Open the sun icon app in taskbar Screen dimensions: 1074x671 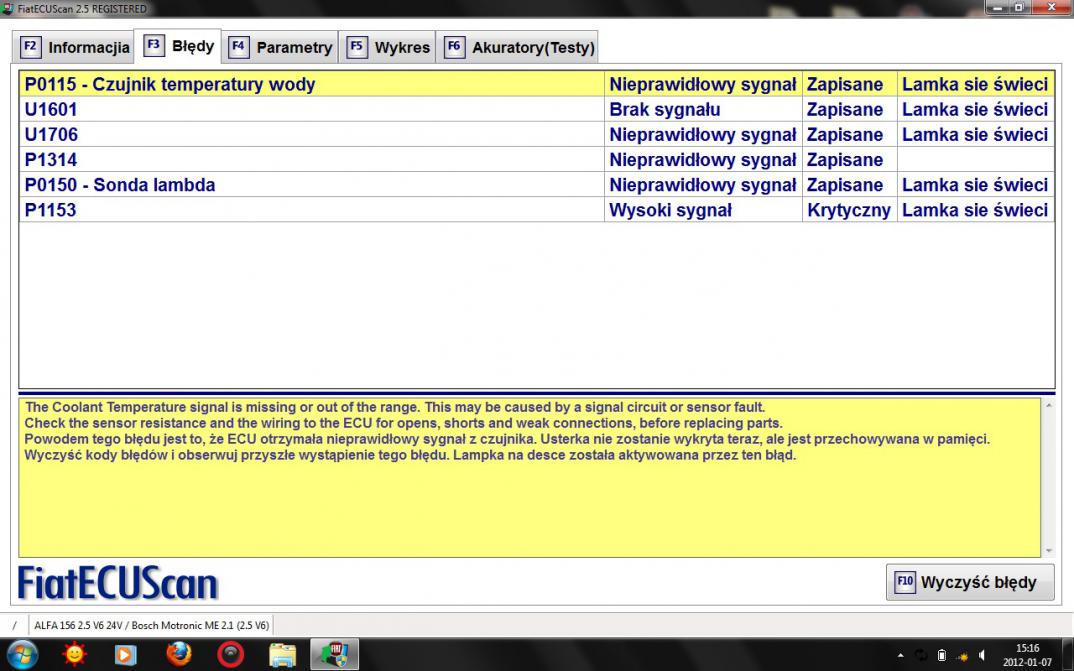74,655
